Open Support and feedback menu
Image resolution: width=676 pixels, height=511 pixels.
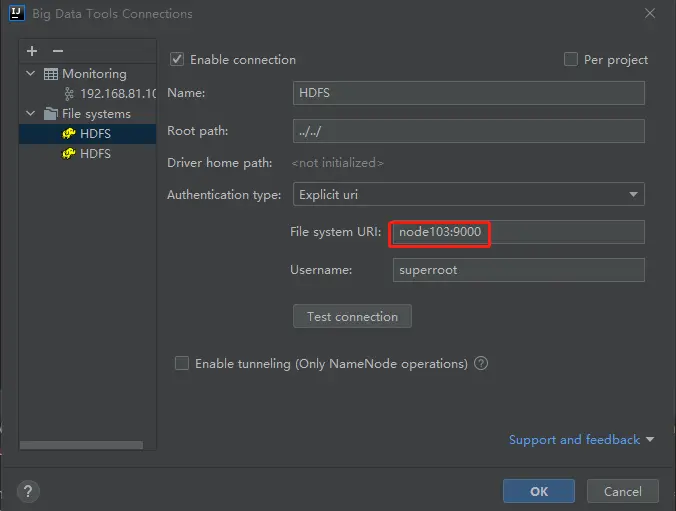[581, 440]
